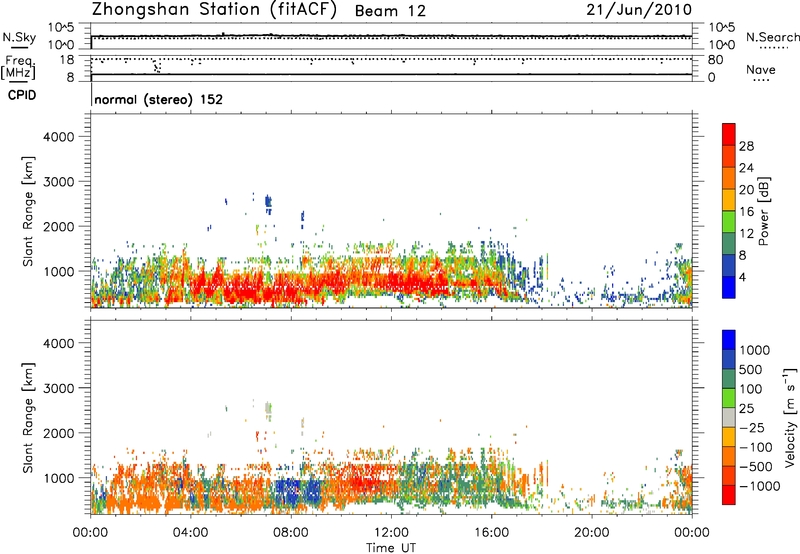This screenshot has width=800, height=554.
Task: Click the '16' power colorbar value
Action: [746, 212]
